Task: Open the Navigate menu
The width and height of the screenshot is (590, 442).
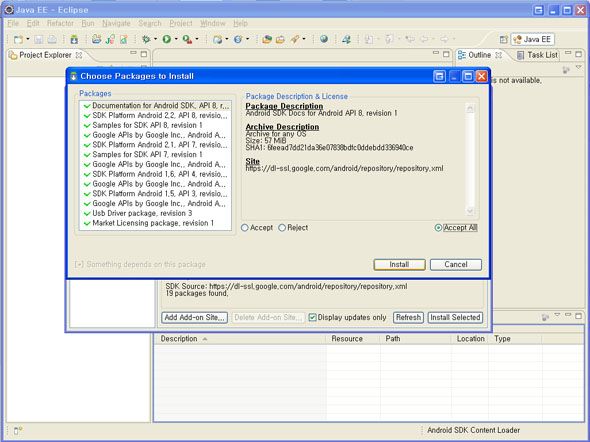Action: coord(116,23)
